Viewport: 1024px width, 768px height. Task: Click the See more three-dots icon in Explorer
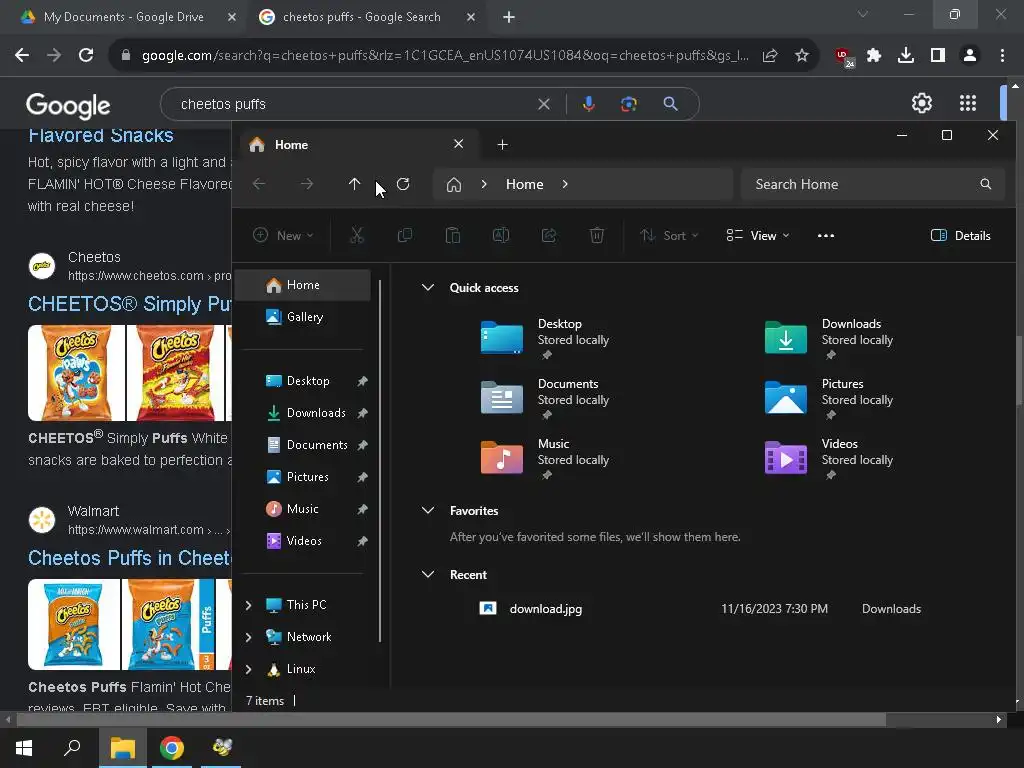(826, 236)
